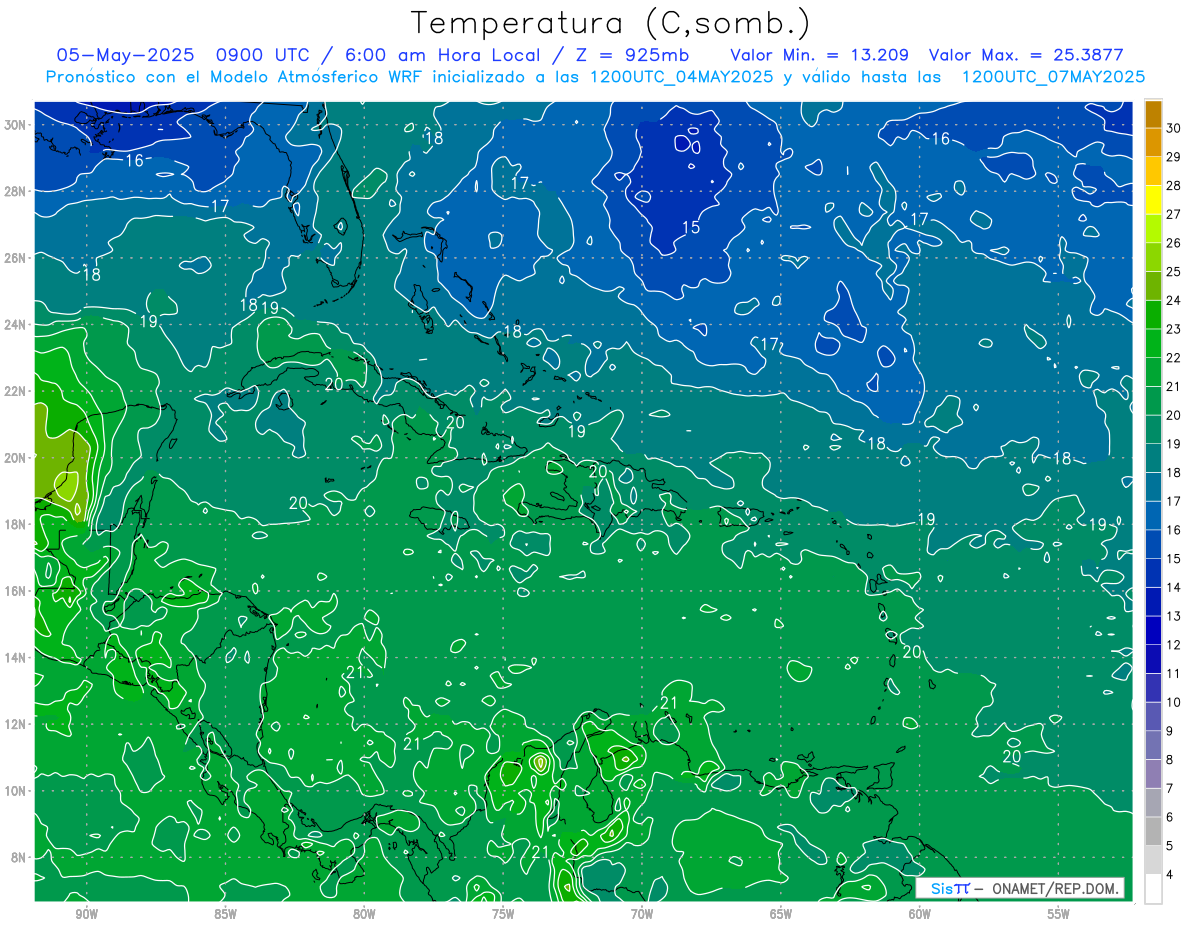Click the 10N latitude axis label

point(17,791)
